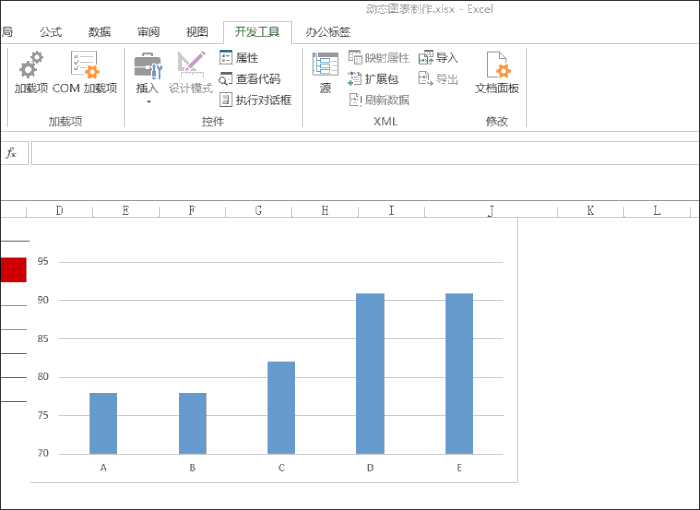Click category axis label C
Image resolution: width=700 pixels, height=510 pixels.
click(x=281, y=468)
